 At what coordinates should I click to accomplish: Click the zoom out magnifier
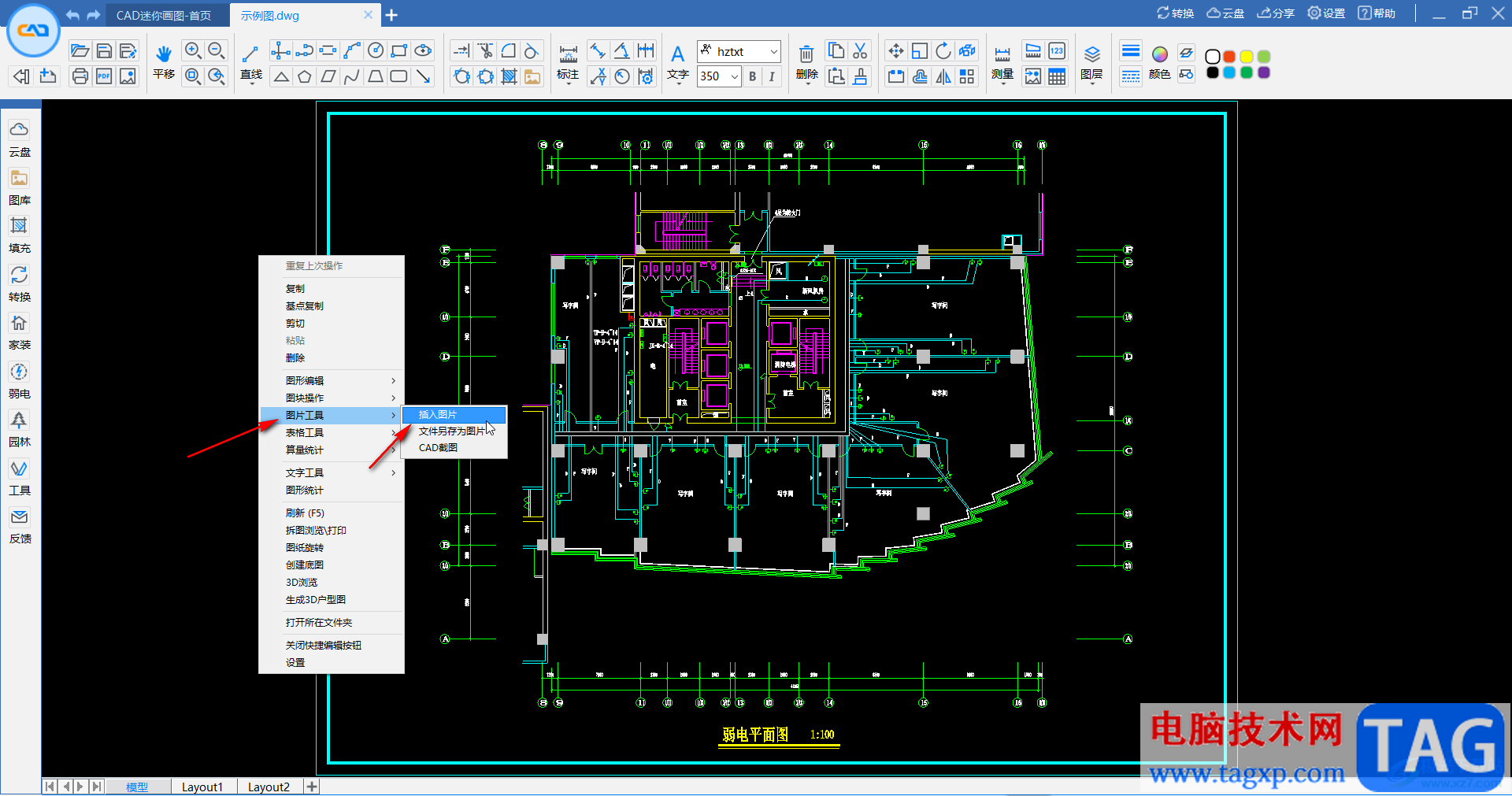[x=217, y=51]
